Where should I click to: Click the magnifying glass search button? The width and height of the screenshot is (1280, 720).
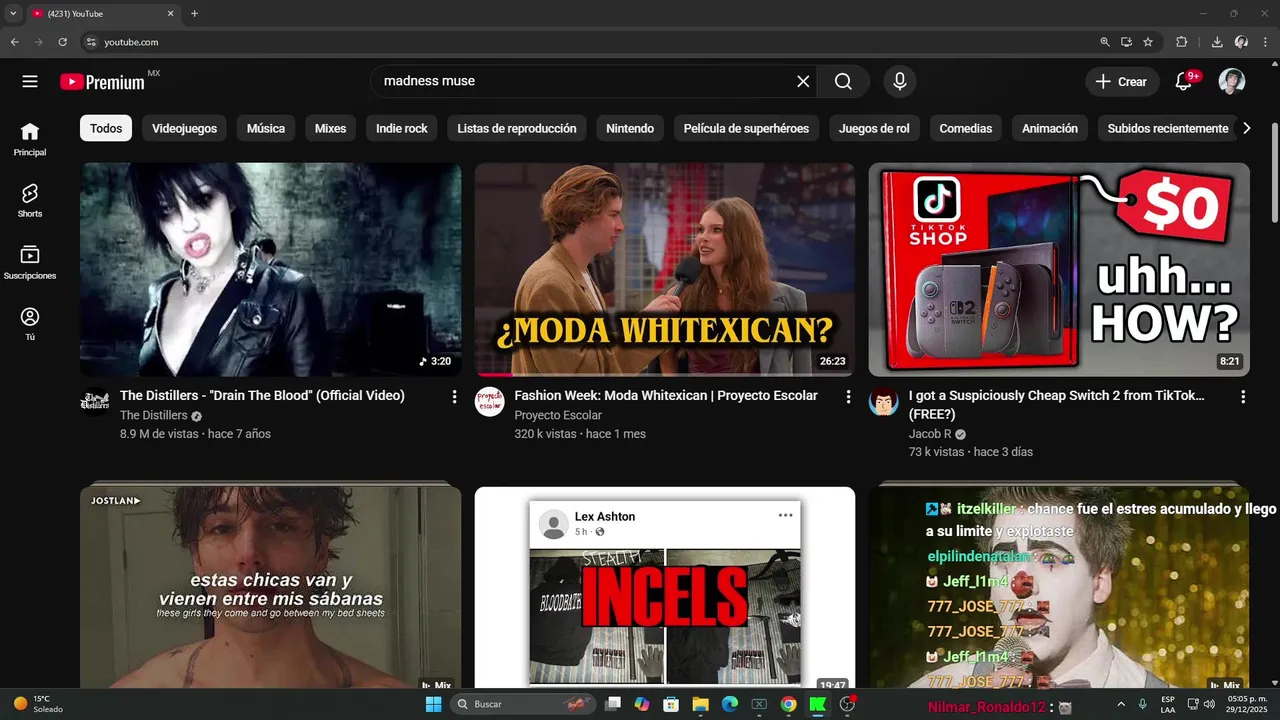pyautogui.click(x=843, y=82)
